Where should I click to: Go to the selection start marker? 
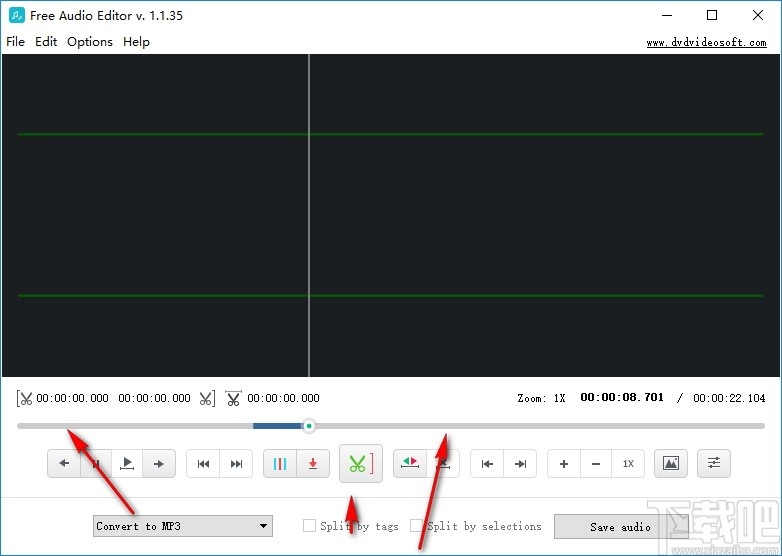coord(487,464)
